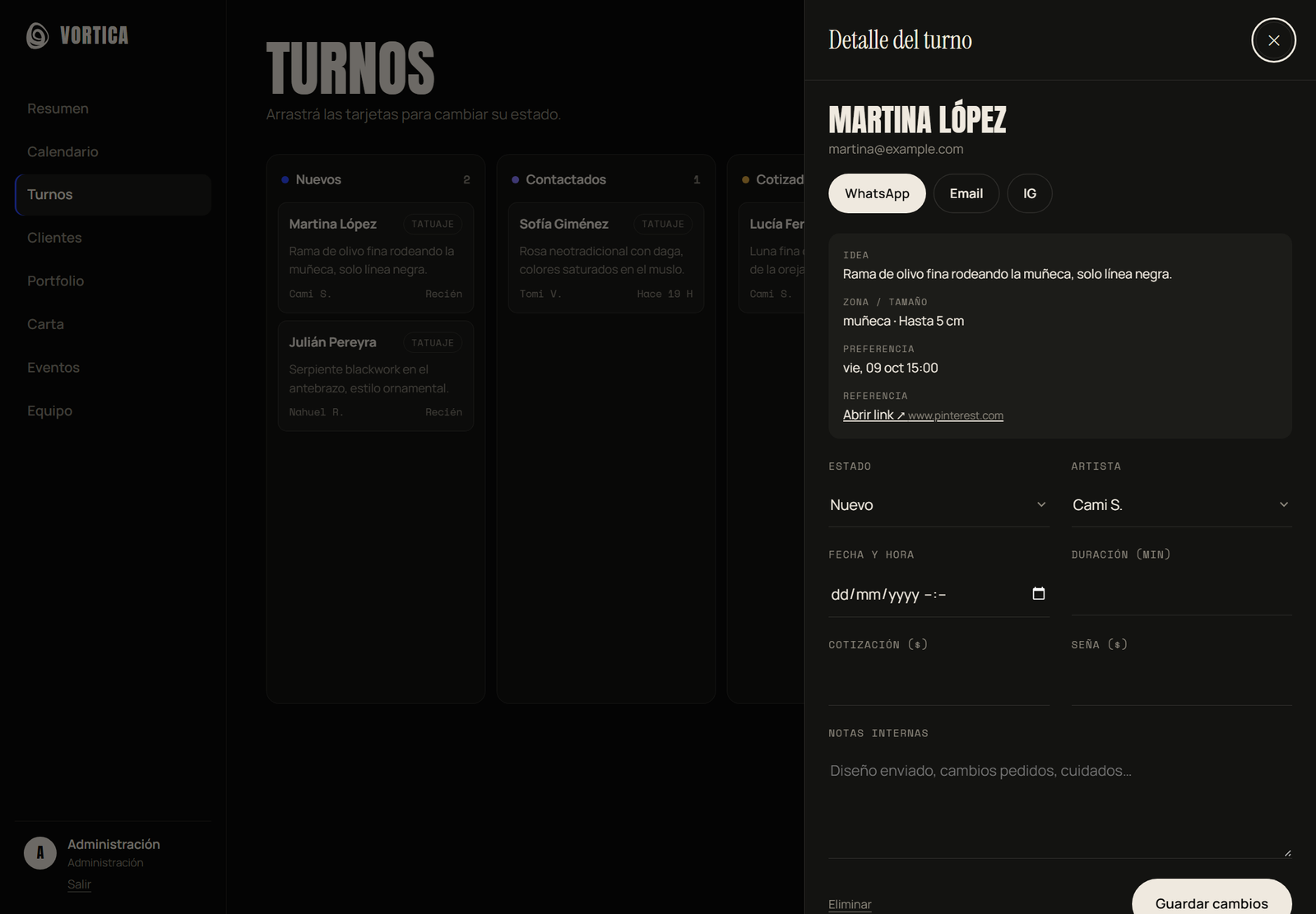
Task: Click the Nuevos column header
Action: coord(375,179)
